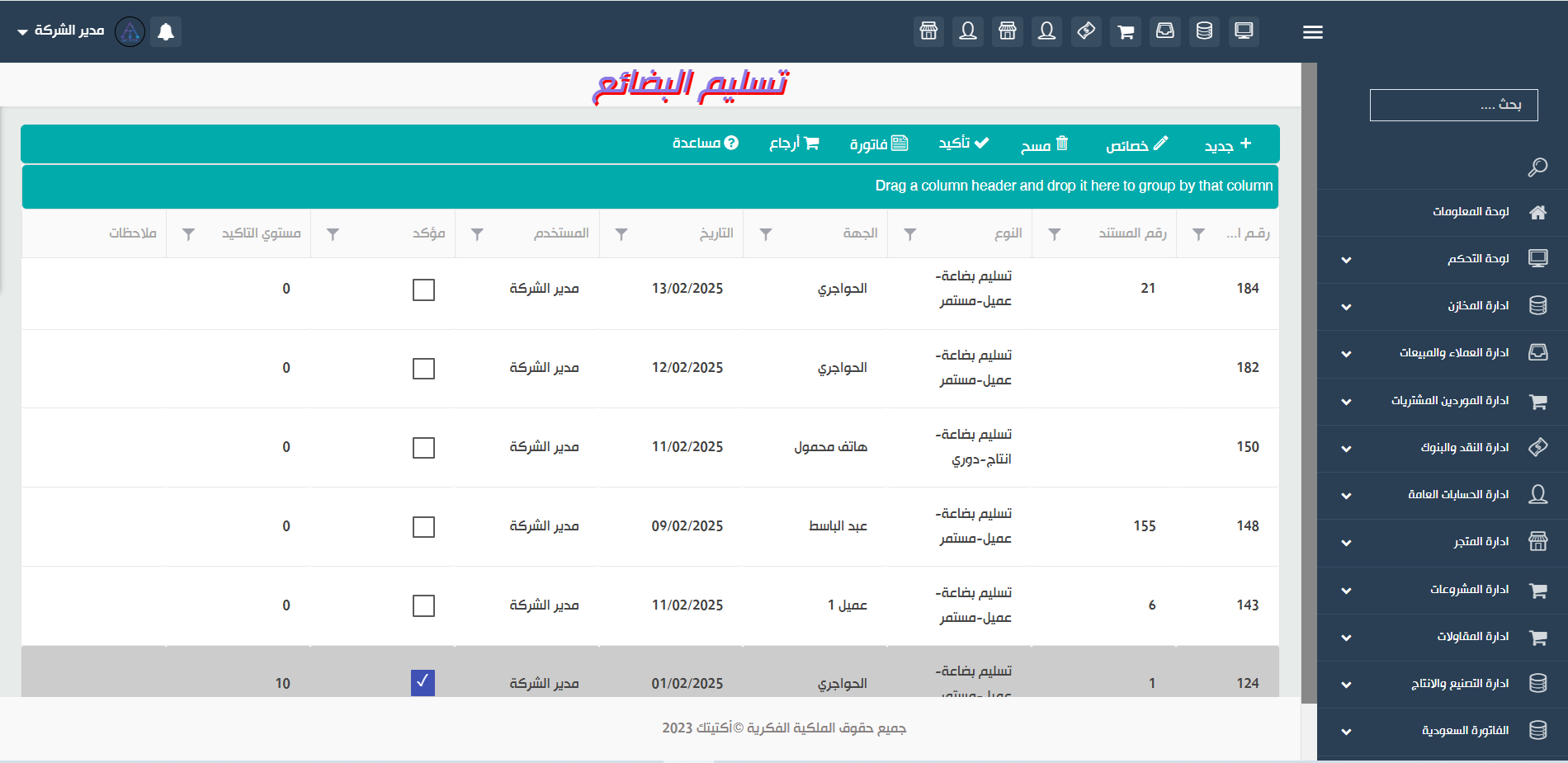Click the database icon in top navbar
The height and width of the screenshot is (763, 1568).
tap(1204, 31)
